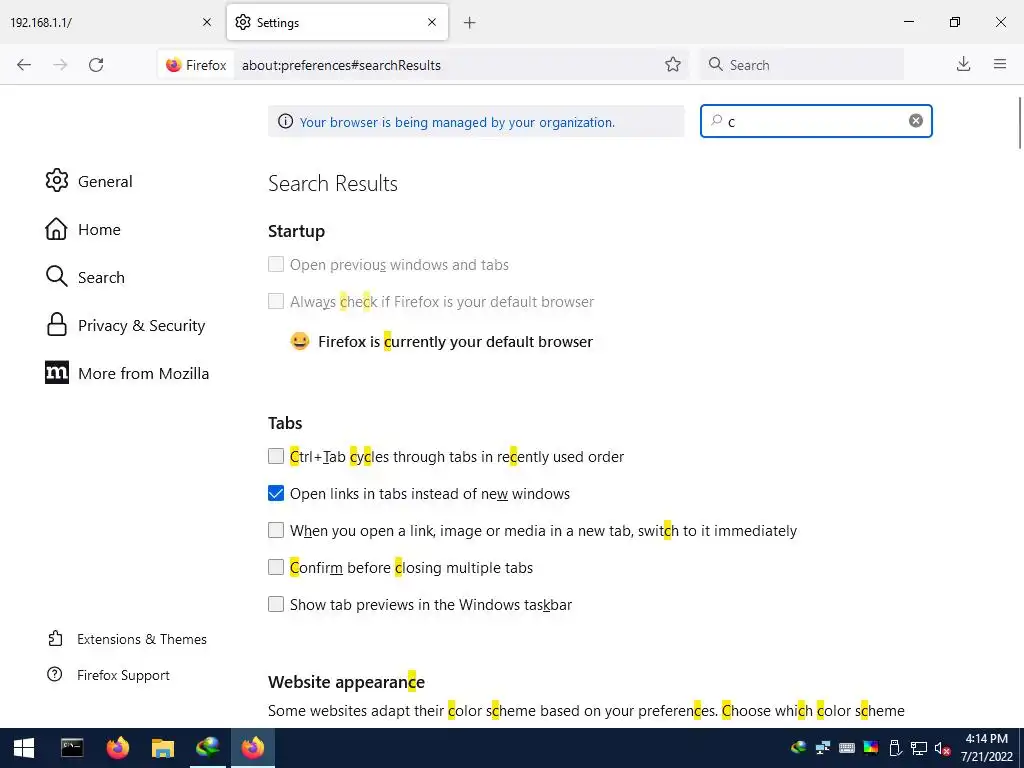This screenshot has height=768, width=1024.
Task: Click Firefox is currently your default browser text
Action: pyautogui.click(x=455, y=342)
